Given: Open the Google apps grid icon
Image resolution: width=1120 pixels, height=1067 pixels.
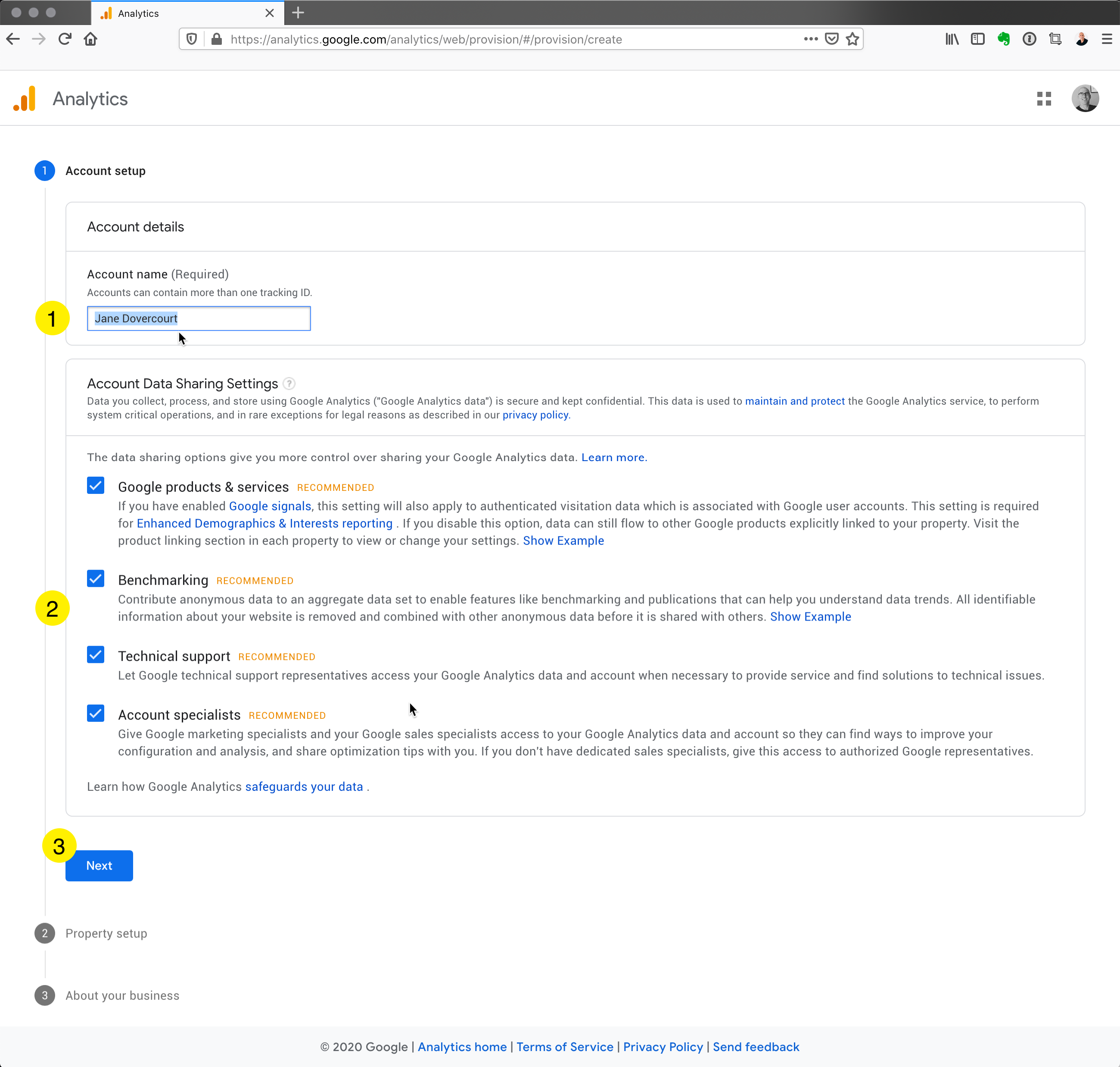Looking at the screenshot, I should point(1044,99).
